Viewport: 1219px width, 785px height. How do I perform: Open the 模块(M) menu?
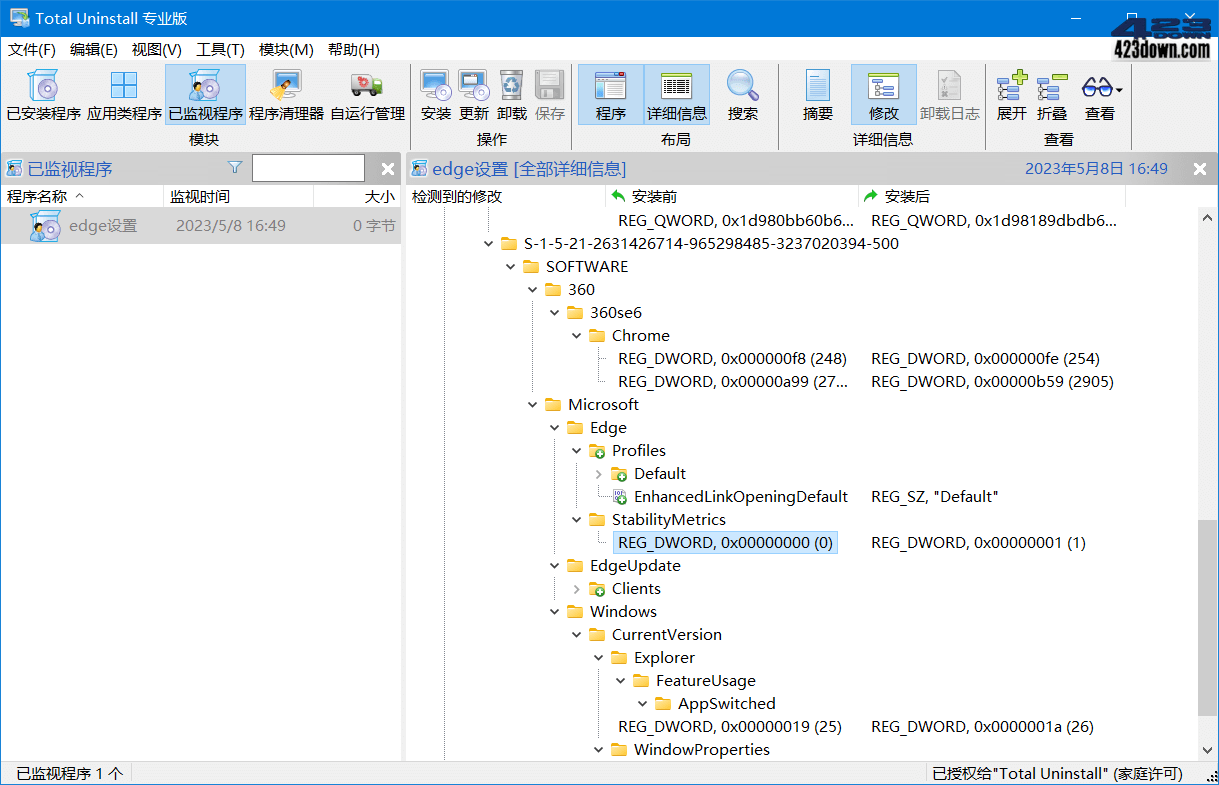point(286,50)
